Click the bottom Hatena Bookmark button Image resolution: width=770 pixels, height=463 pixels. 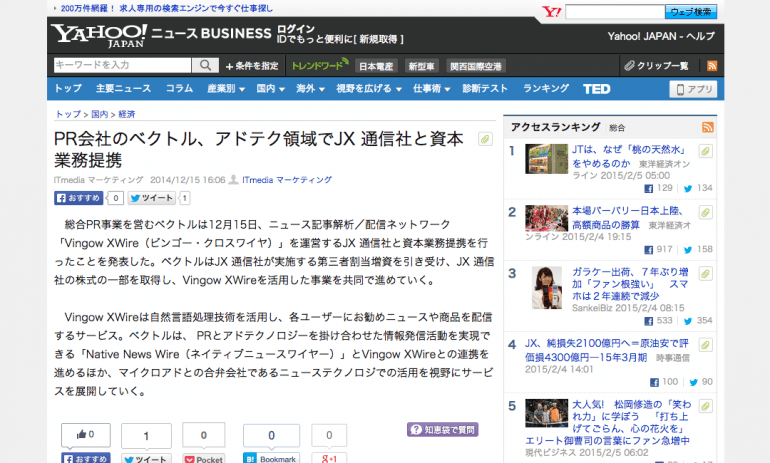(x=271, y=459)
